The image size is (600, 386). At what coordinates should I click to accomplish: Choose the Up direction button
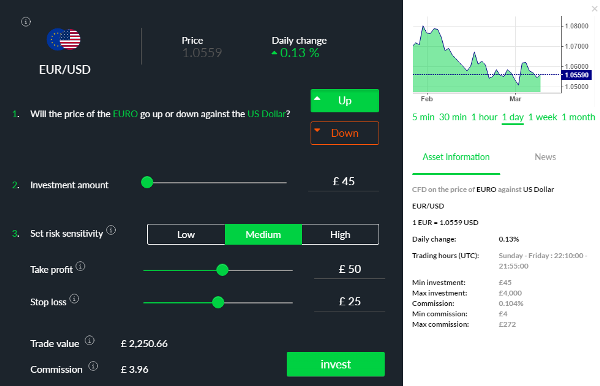345,101
